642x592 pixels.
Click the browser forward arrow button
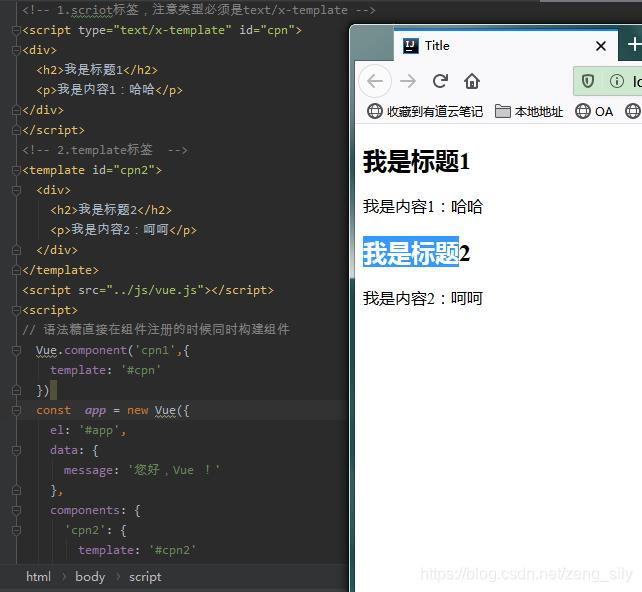408,81
